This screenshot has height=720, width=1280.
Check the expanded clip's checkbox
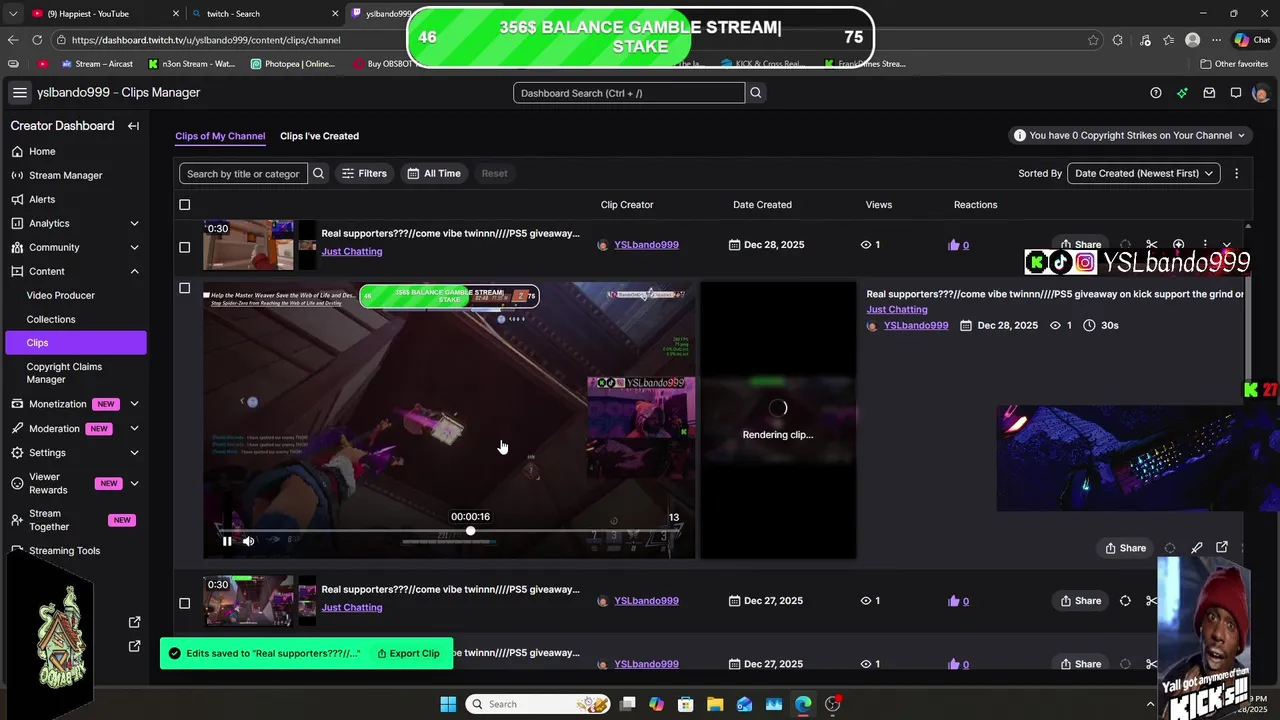click(184, 288)
